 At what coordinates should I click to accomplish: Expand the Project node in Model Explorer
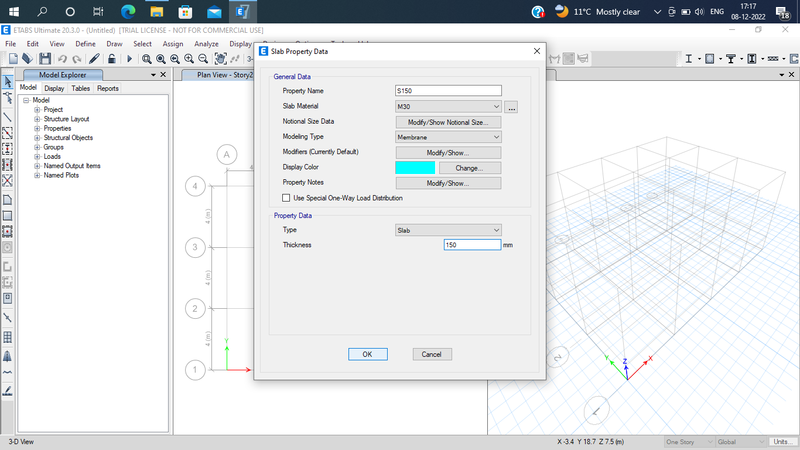(37, 110)
